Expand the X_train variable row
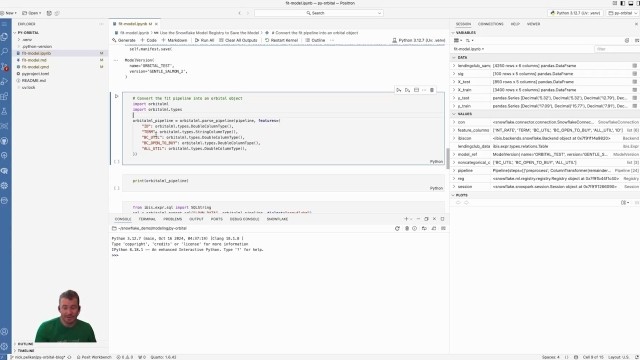The width and height of the screenshot is (640, 360). [x=454, y=90]
